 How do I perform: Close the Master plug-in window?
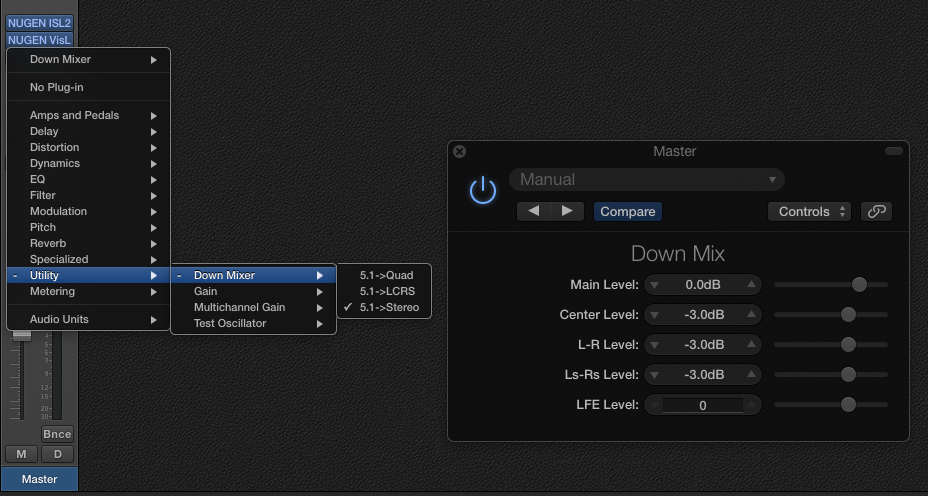coord(460,152)
